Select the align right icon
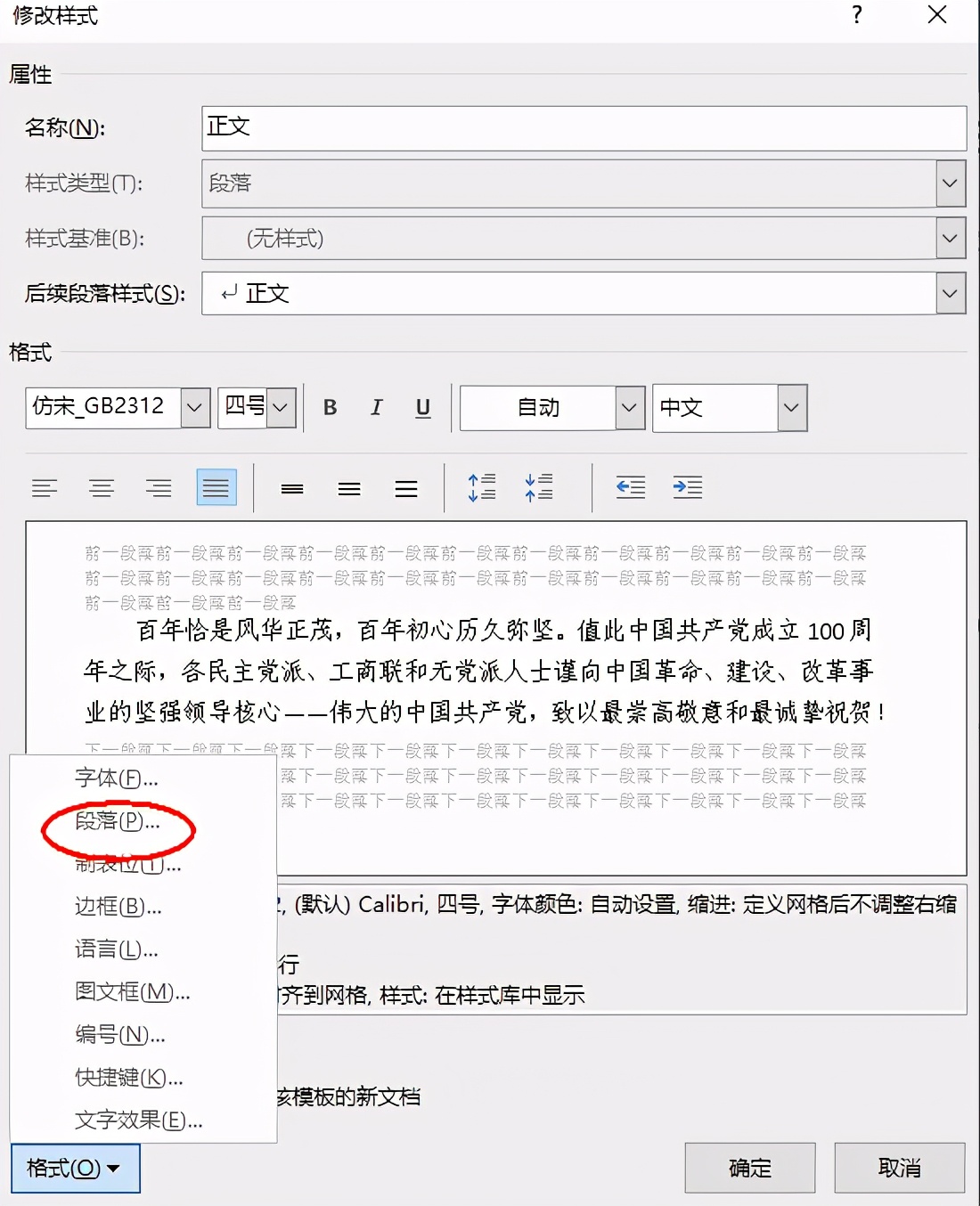Screen dimensions: 980x1206 (x=159, y=486)
